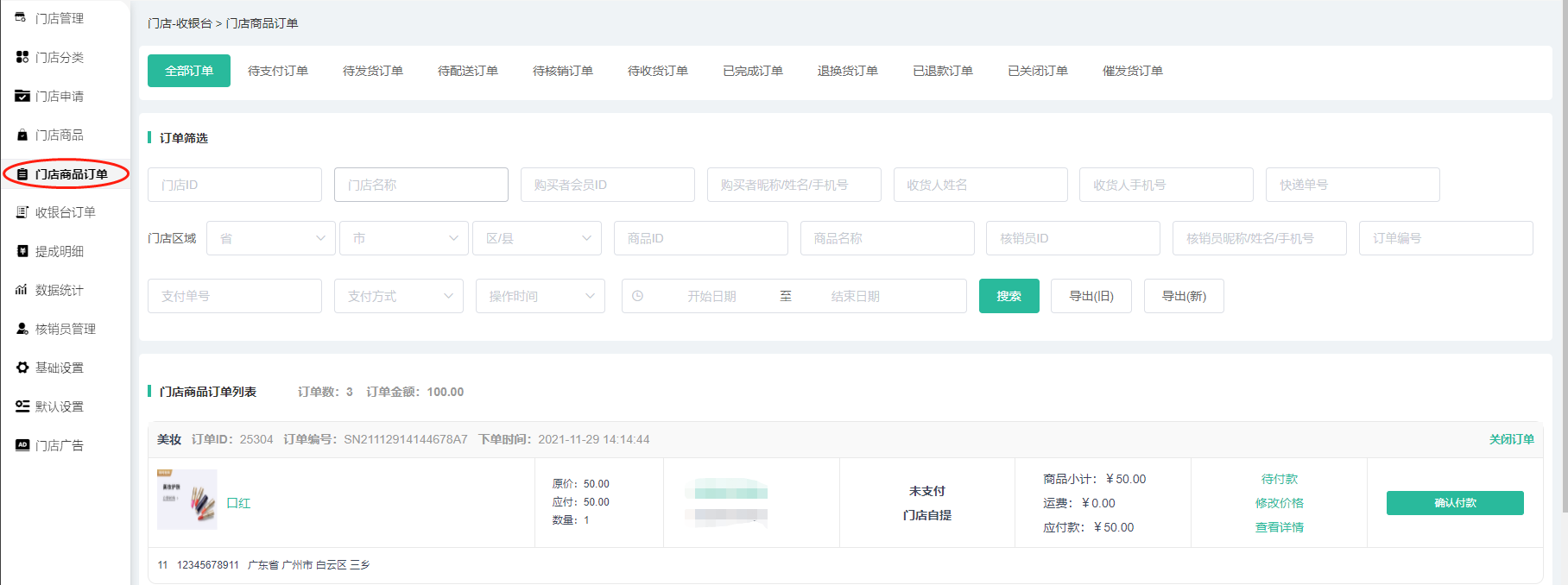Expand the 省 province dropdown
This screenshot has width=1568, height=585.
[271, 238]
